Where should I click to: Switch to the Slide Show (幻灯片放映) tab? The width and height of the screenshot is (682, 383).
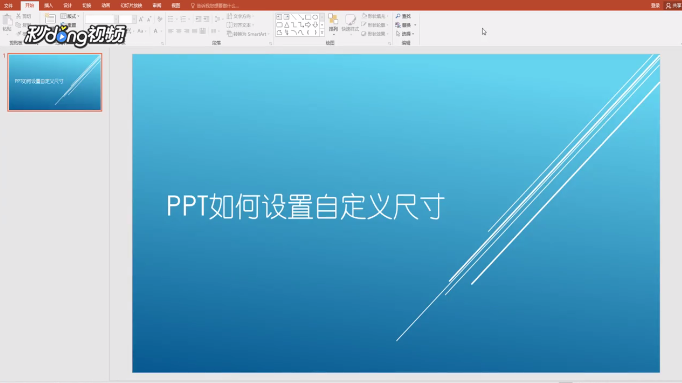coord(131,6)
